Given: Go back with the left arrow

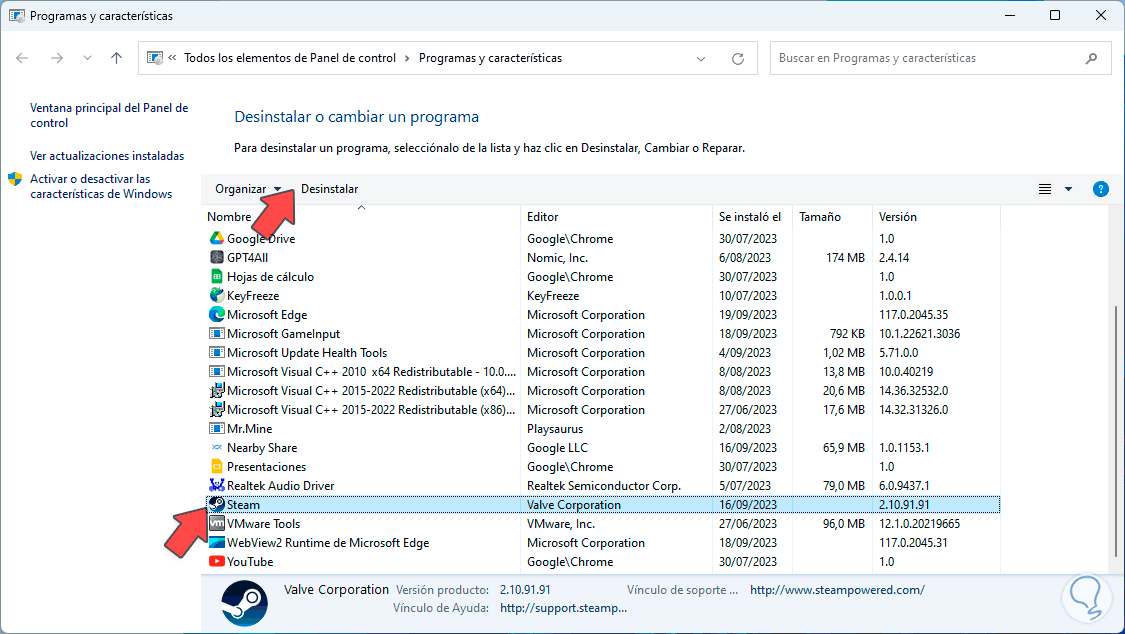Looking at the screenshot, I should point(22,58).
